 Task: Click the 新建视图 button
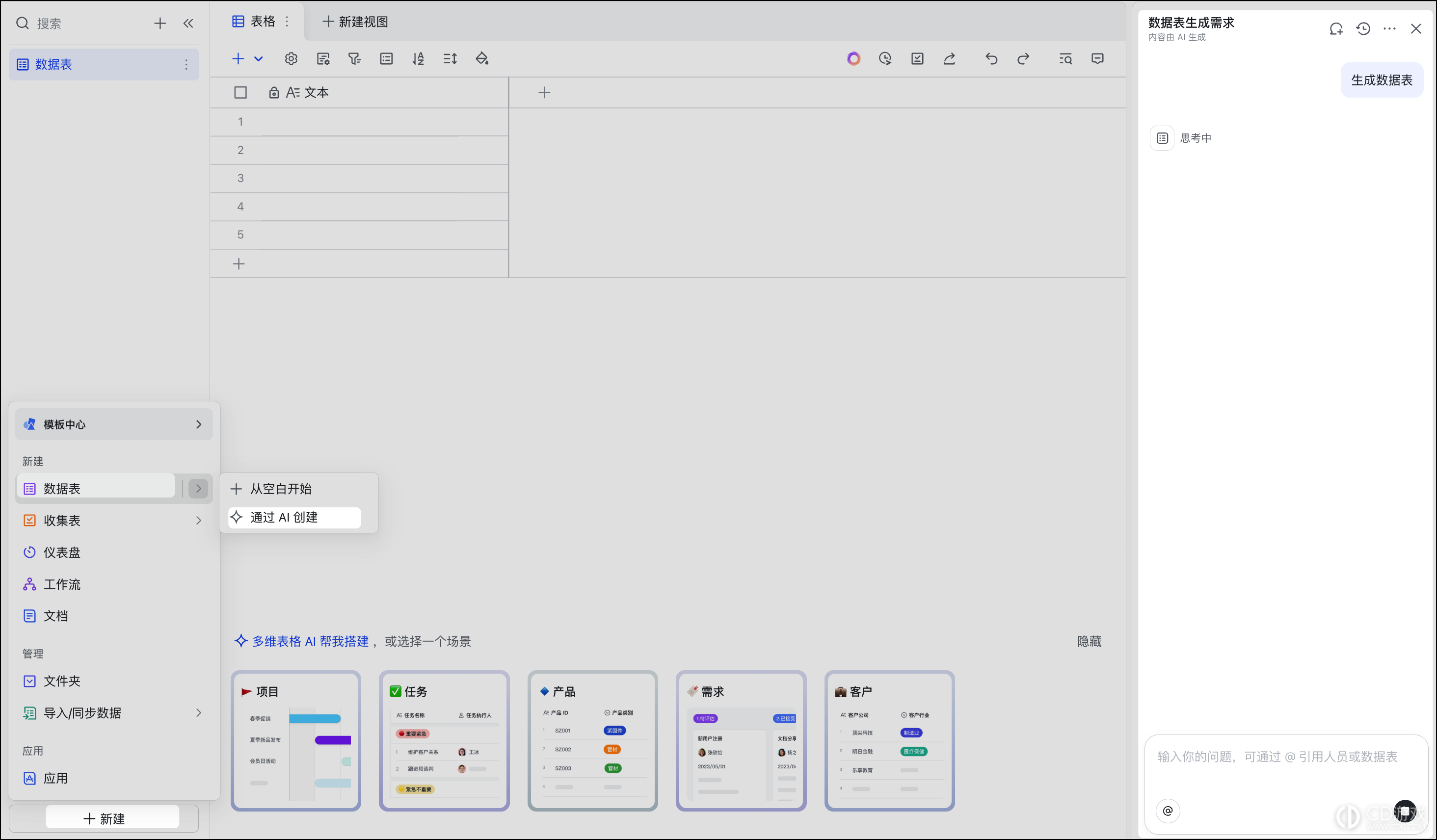coord(355,22)
